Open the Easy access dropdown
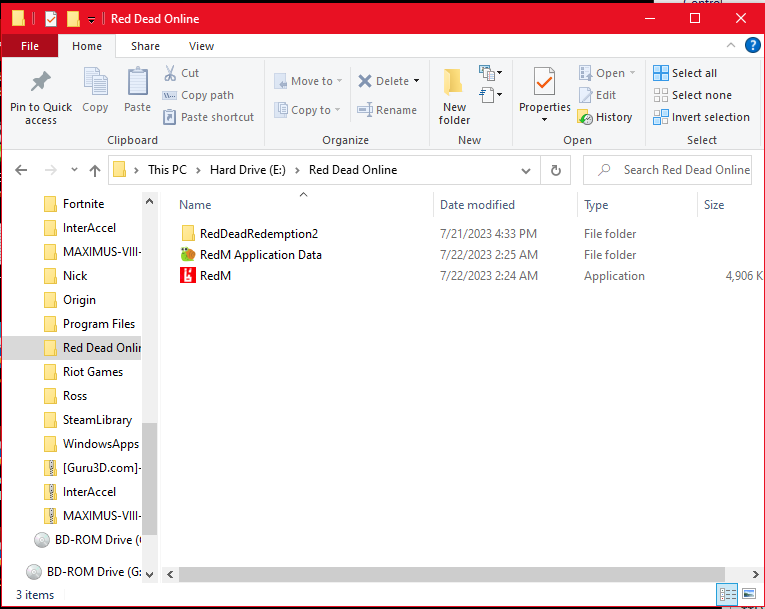 491,95
